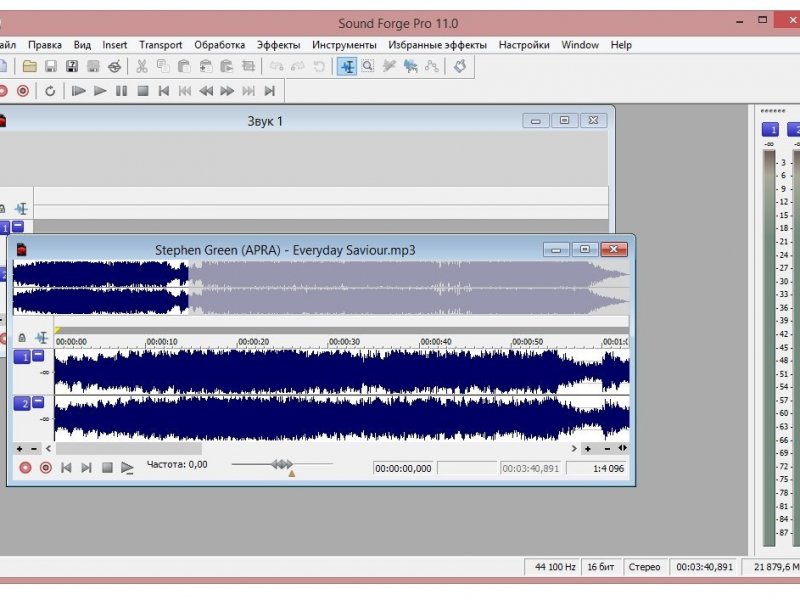Open the Инструменты menu
Viewport: 800px width, 600px height.
[344, 45]
